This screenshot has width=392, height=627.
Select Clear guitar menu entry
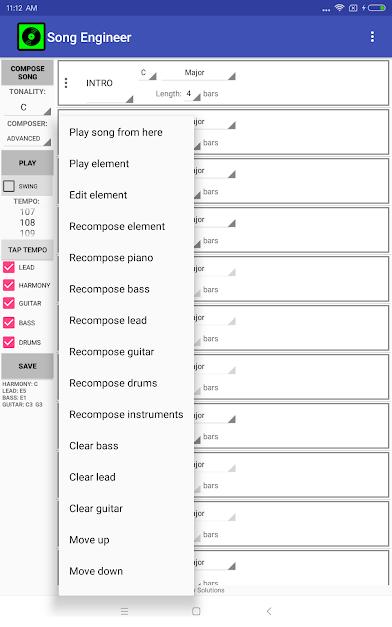[96, 508]
